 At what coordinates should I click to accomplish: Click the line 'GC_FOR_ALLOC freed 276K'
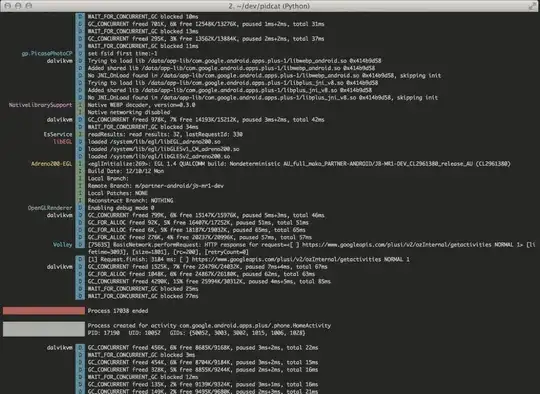(200, 237)
